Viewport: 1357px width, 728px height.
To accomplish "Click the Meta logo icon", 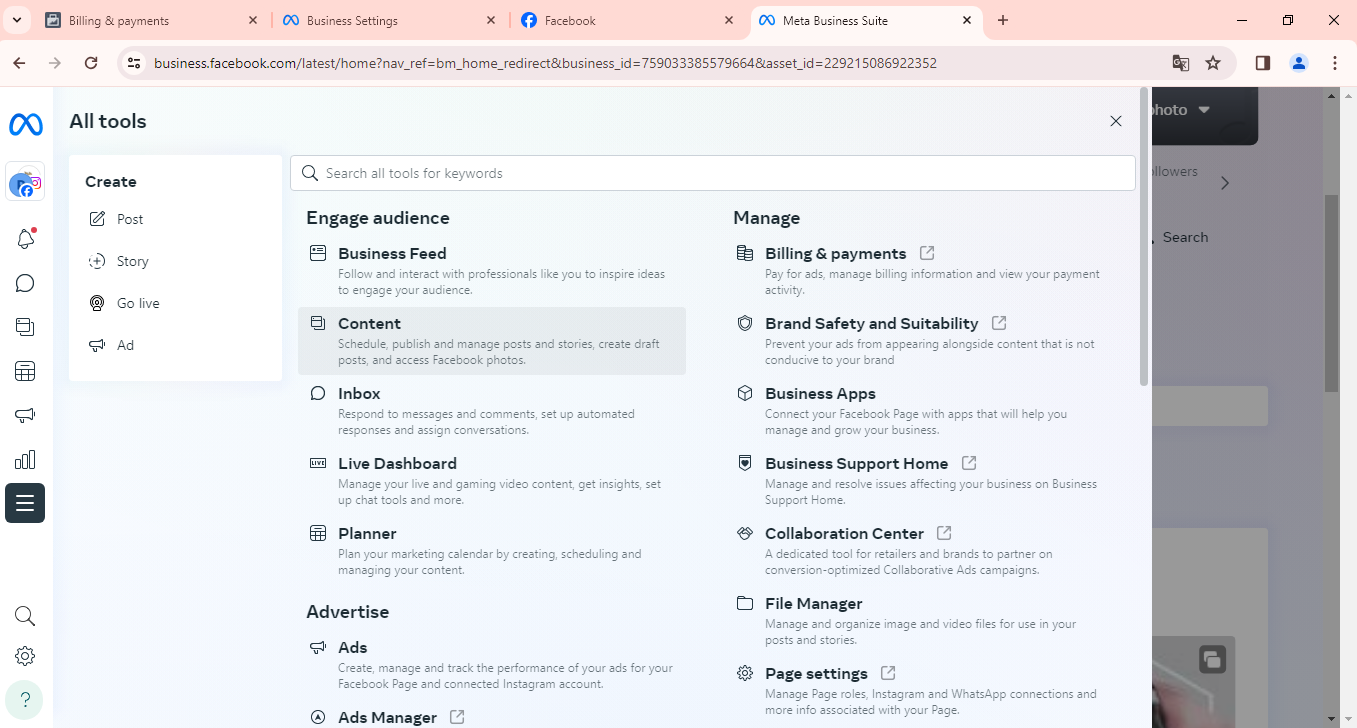I will point(25,125).
